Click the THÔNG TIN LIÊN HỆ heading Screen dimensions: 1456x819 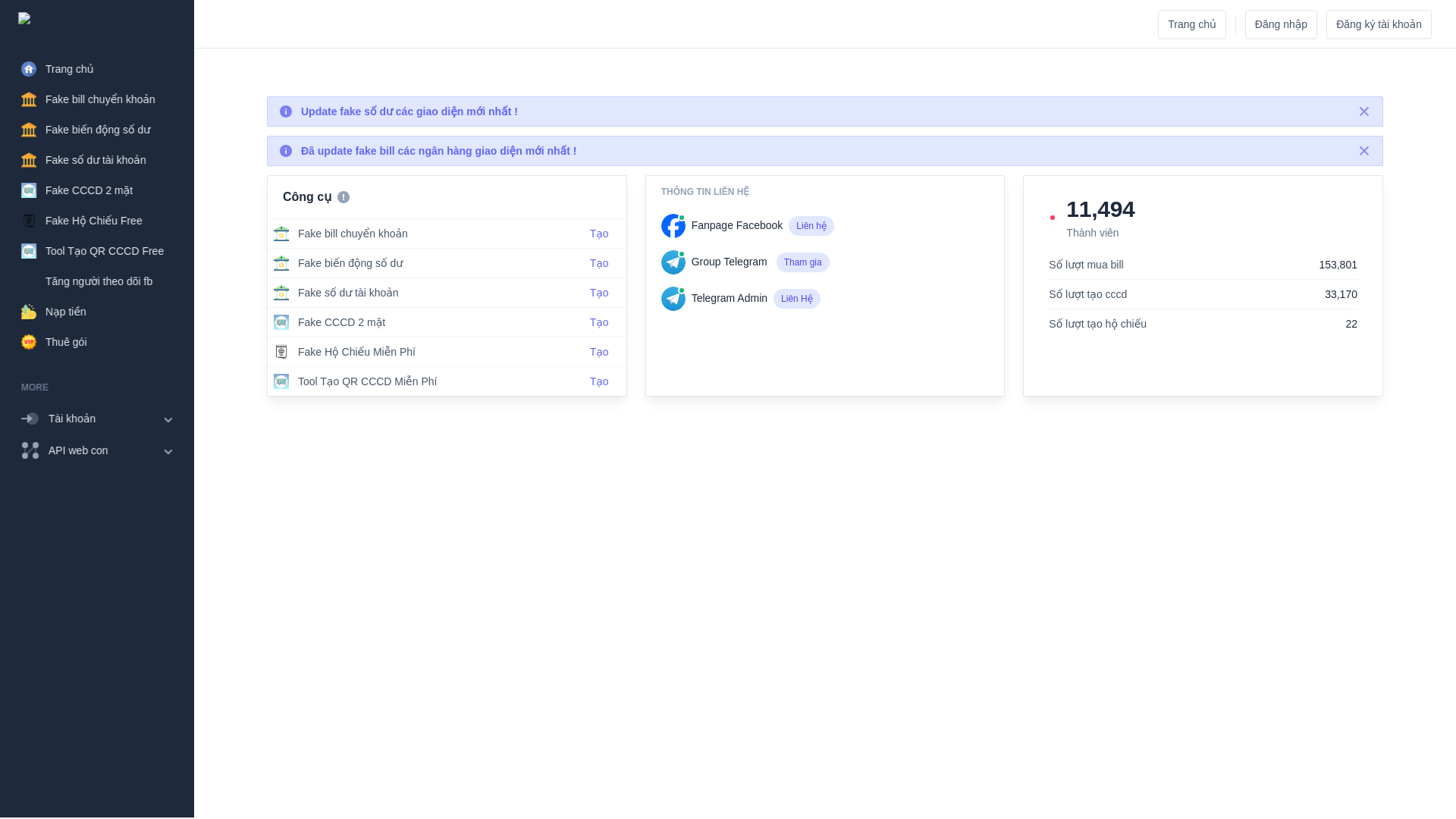(x=705, y=192)
